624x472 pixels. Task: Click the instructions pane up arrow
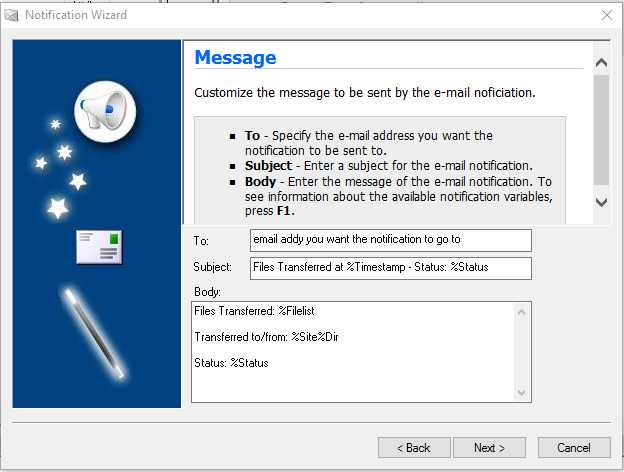pyautogui.click(x=601, y=62)
